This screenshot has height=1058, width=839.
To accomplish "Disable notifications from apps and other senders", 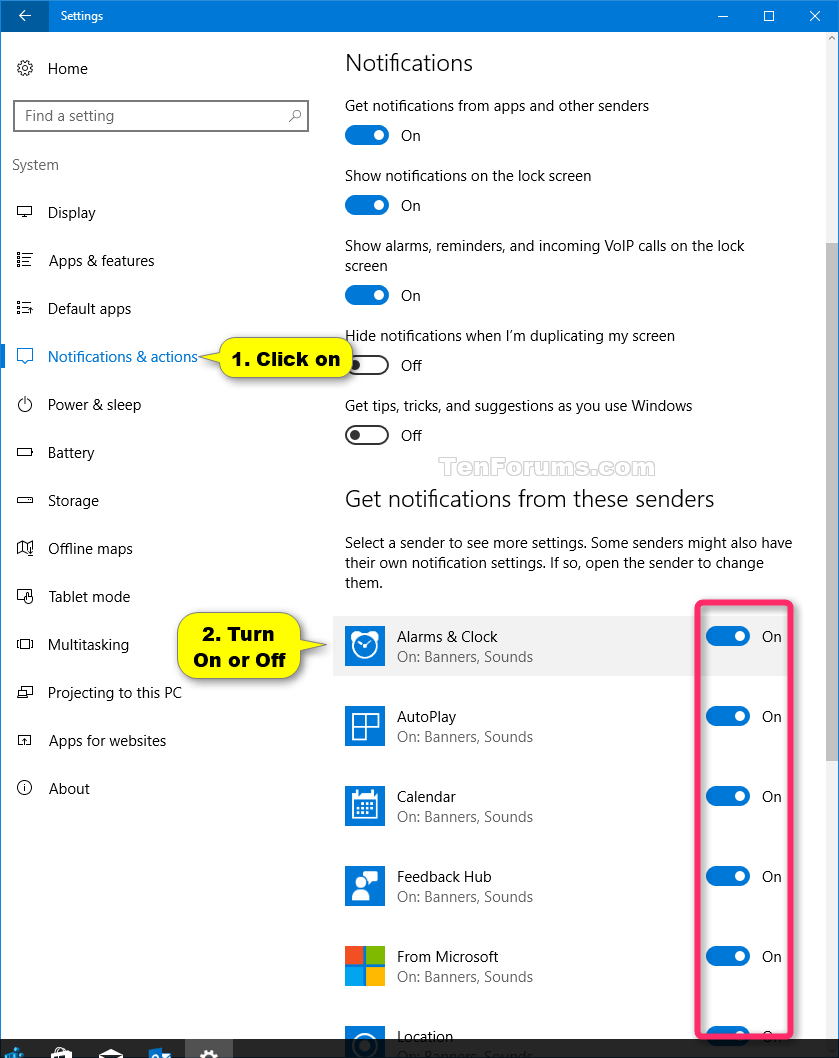I will [367, 135].
